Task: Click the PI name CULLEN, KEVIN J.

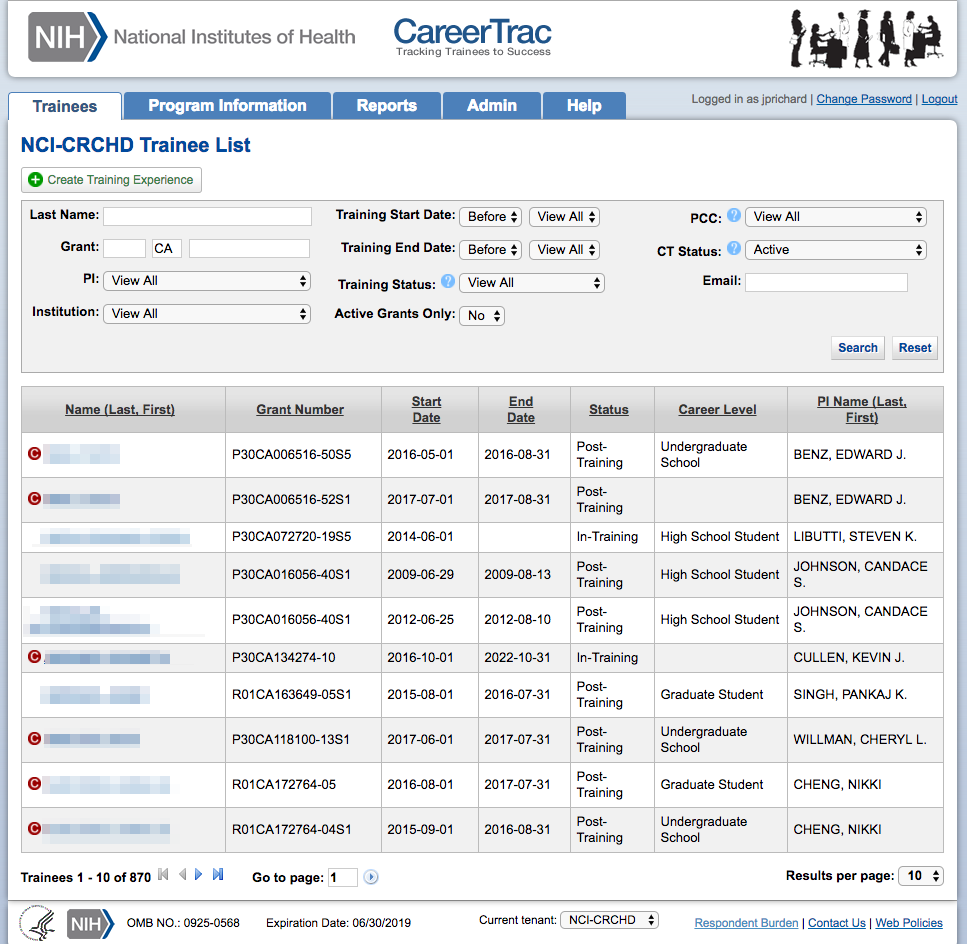Action: click(x=849, y=658)
